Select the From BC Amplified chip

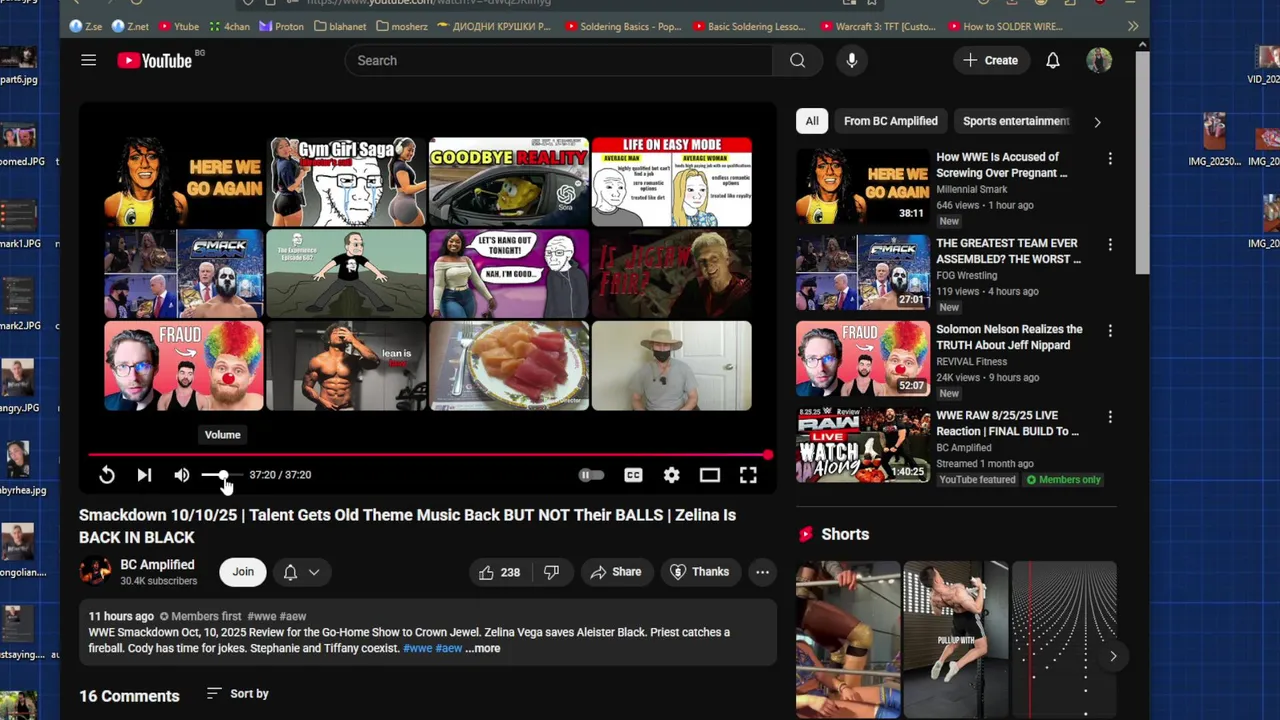891,121
